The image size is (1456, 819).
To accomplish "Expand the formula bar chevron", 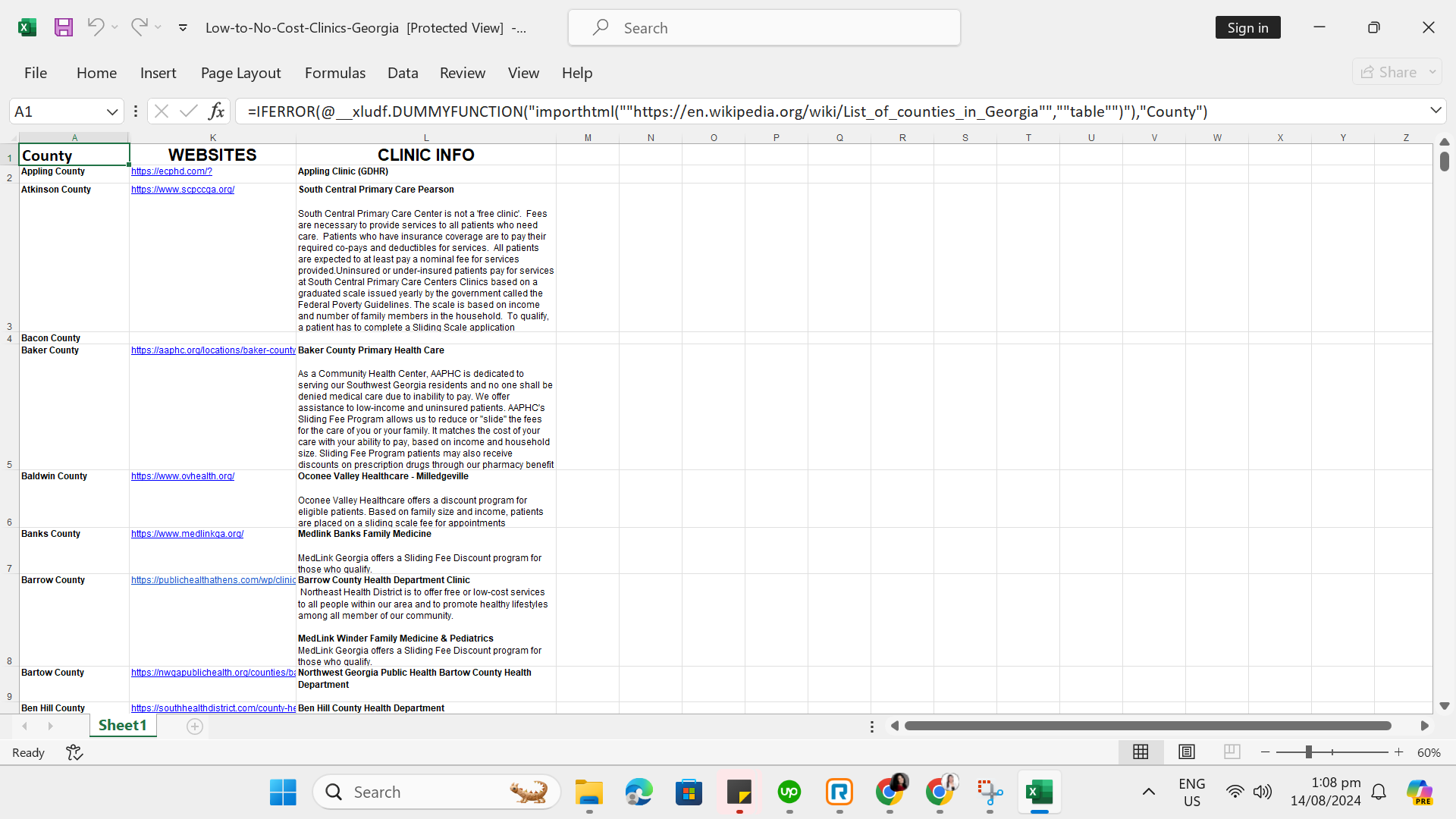I will [1436, 111].
